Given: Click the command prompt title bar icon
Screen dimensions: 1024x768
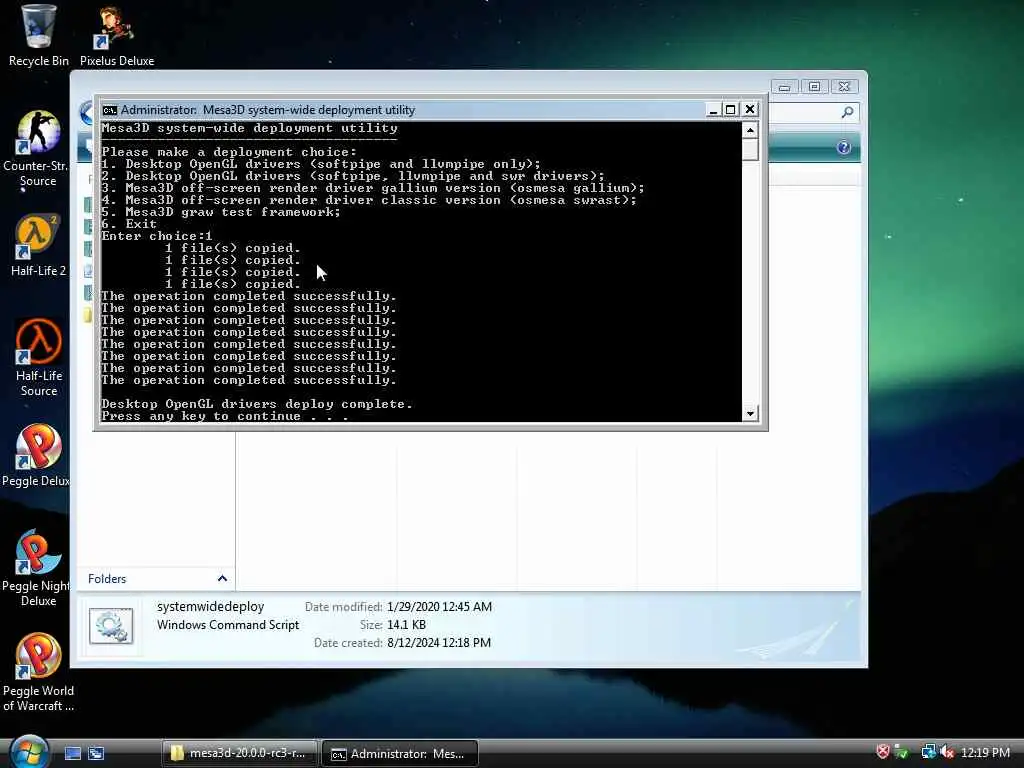Looking at the screenshot, I should point(109,110).
